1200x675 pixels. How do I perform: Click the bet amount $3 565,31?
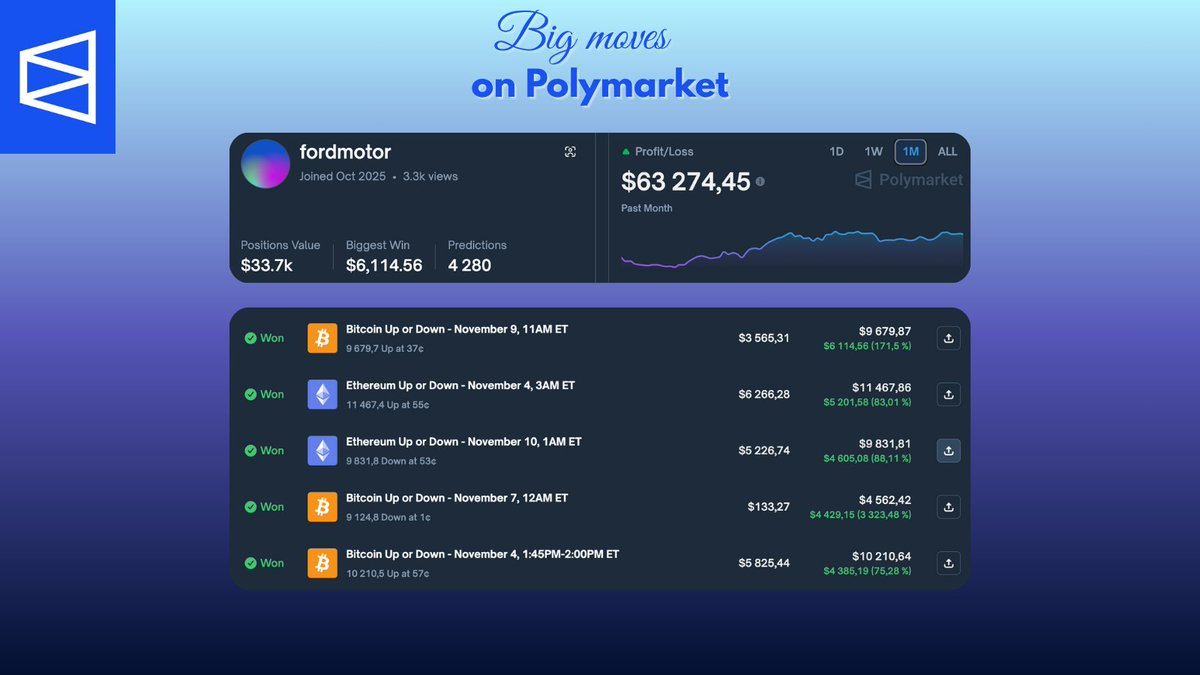[764, 338]
